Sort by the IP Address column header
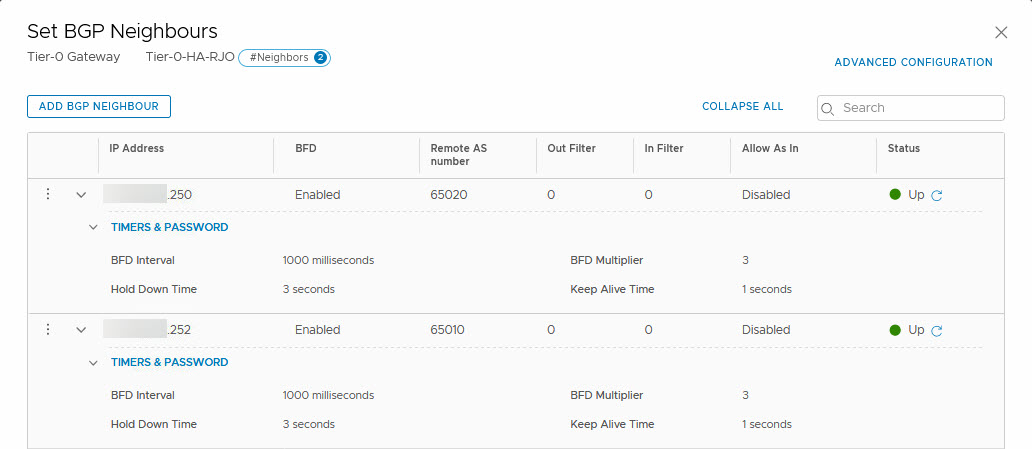The height and width of the screenshot is (449, 1032). point(137,148)
